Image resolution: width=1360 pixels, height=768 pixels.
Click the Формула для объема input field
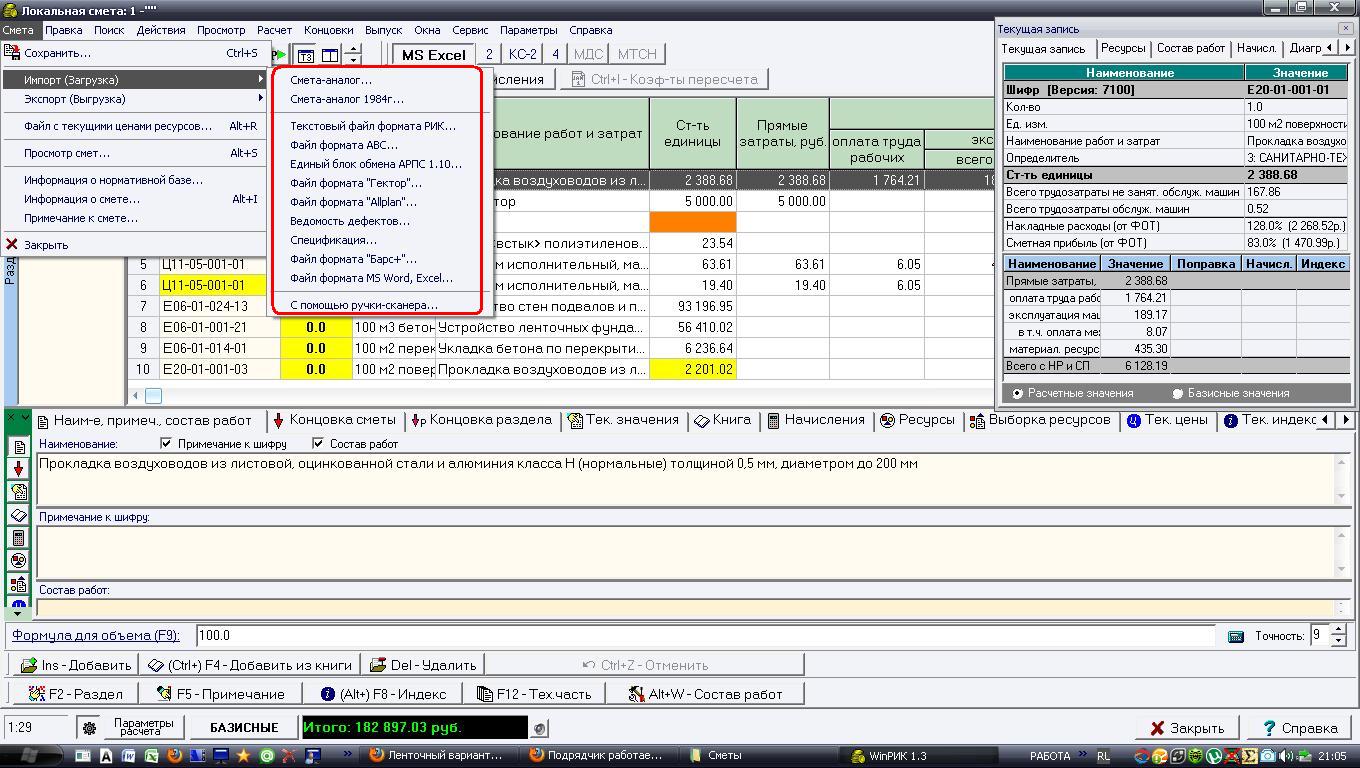tap(700, 636)
